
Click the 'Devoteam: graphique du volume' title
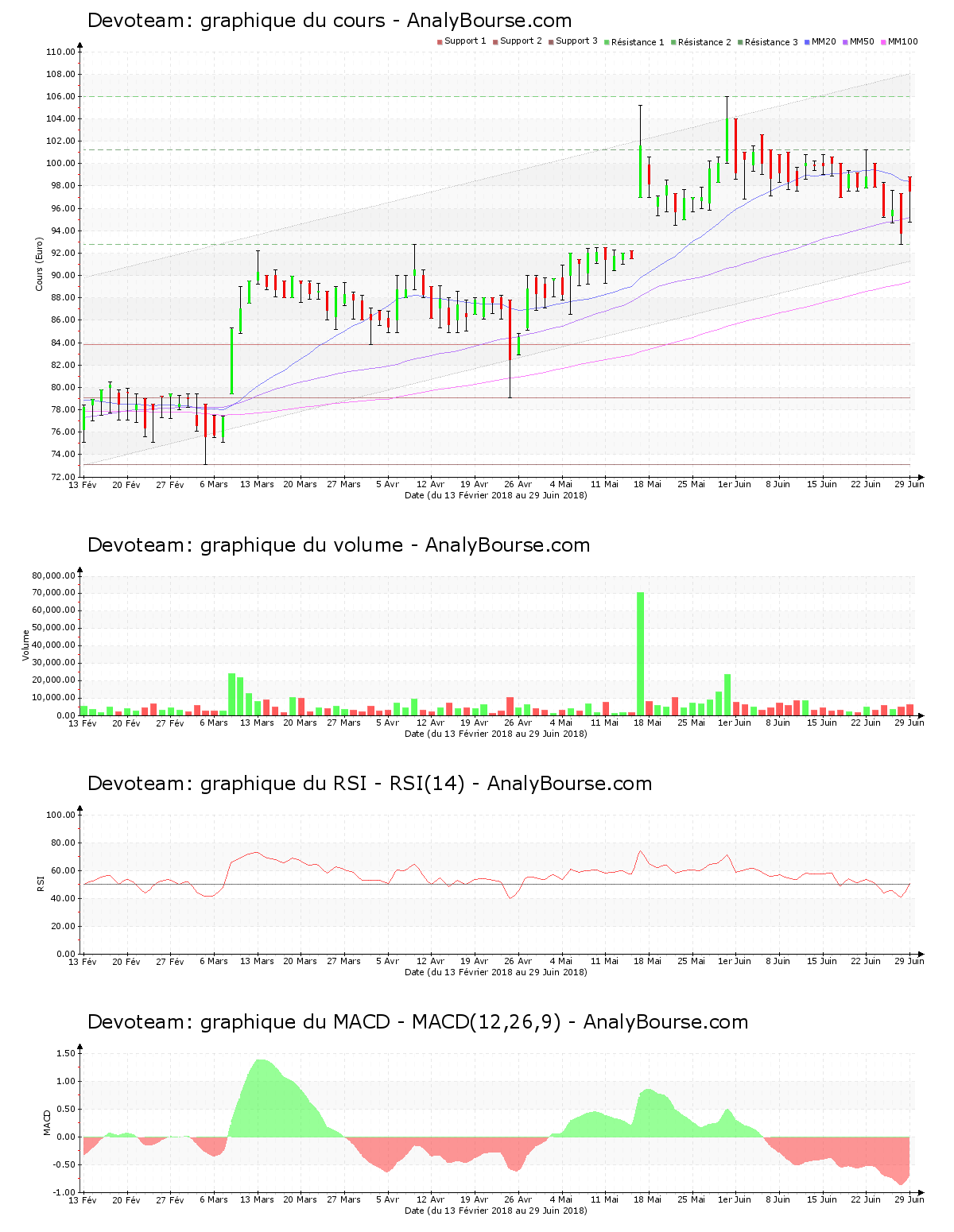point(246,545)
